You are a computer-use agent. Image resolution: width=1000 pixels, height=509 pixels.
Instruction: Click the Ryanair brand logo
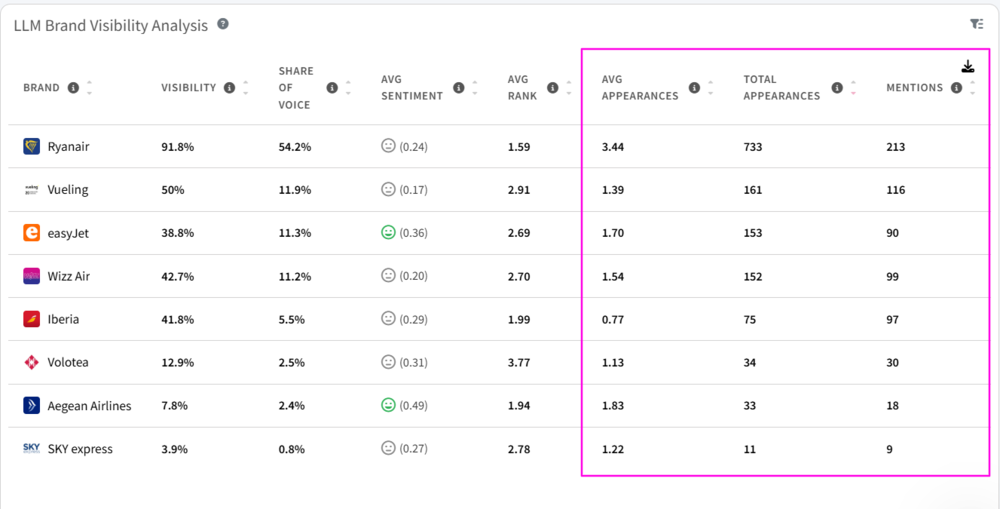31,147
